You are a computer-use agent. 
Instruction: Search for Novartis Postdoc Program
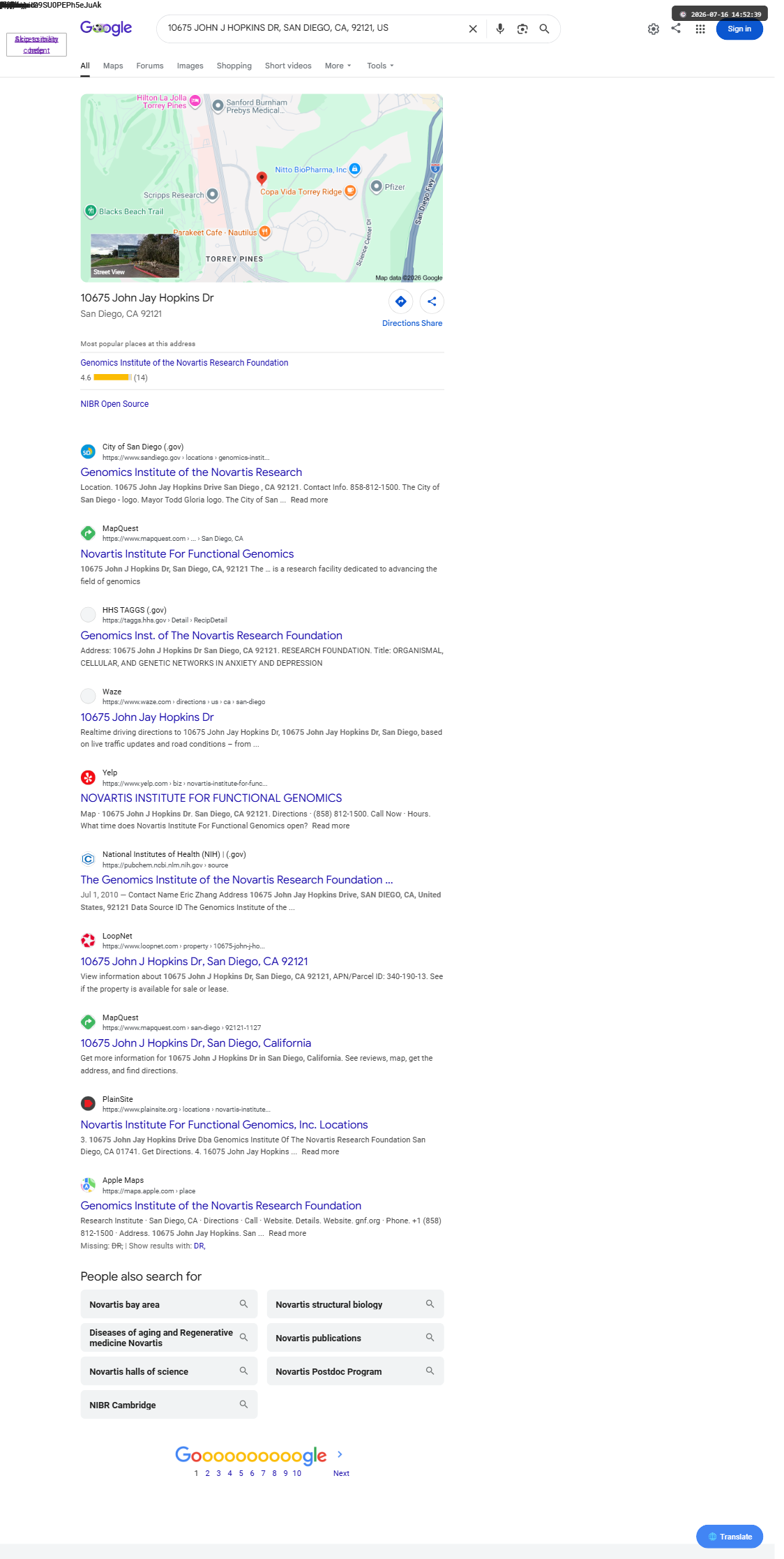click(355, 1371)
